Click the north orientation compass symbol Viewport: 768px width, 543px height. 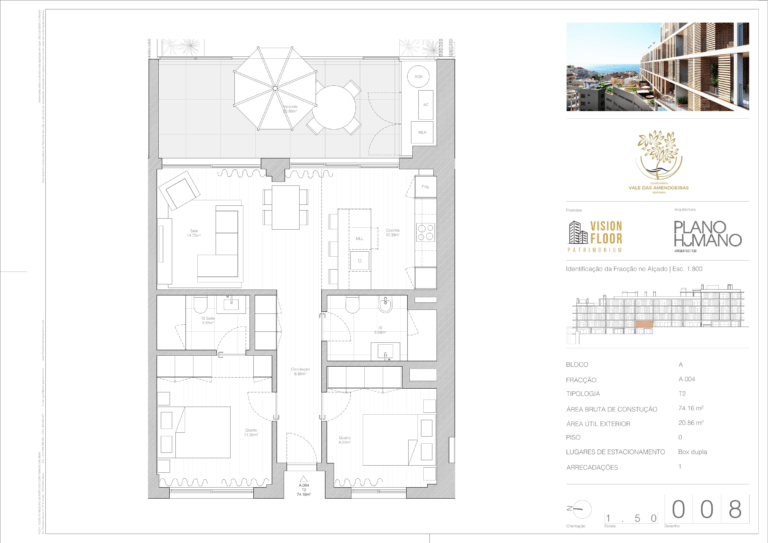[579, 506]
